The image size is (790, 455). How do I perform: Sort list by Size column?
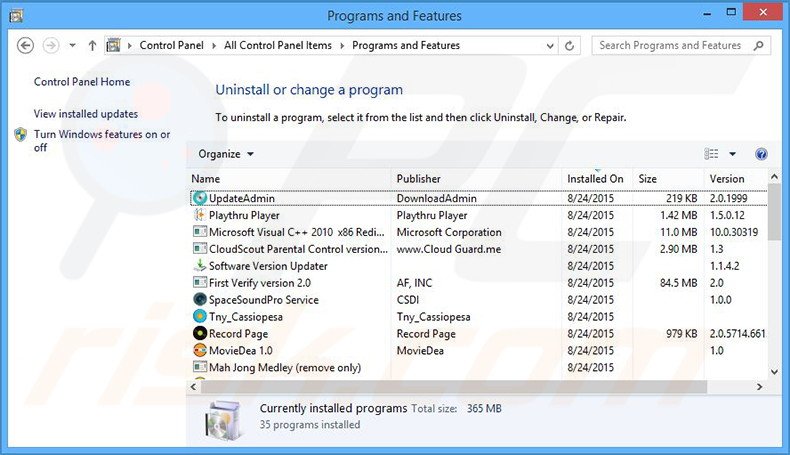[x=668, y=179]
